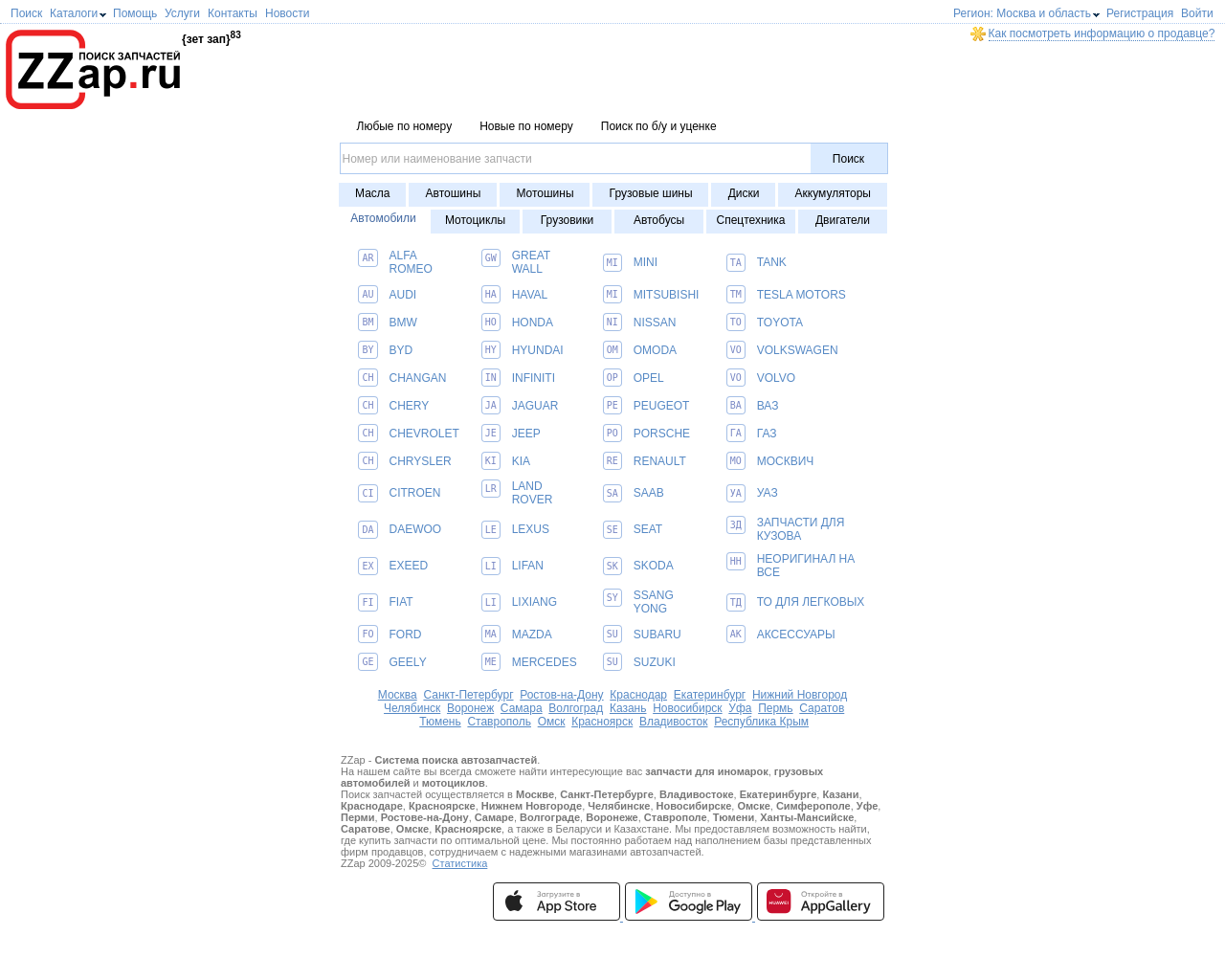The image size is (1225, 980).
Task: Switch to the Мотоциклы tab
Action: [475, 221]
